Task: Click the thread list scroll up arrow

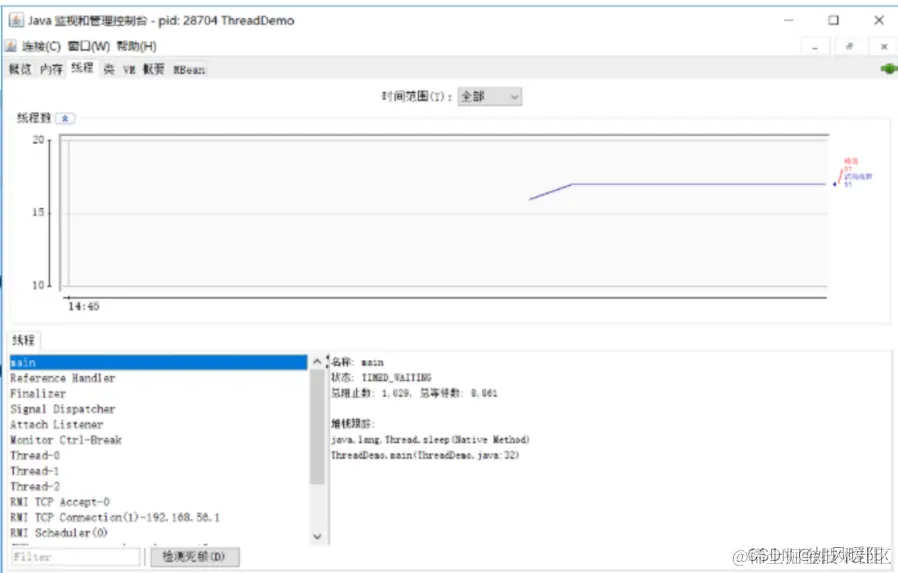Action: coord(317,362)
